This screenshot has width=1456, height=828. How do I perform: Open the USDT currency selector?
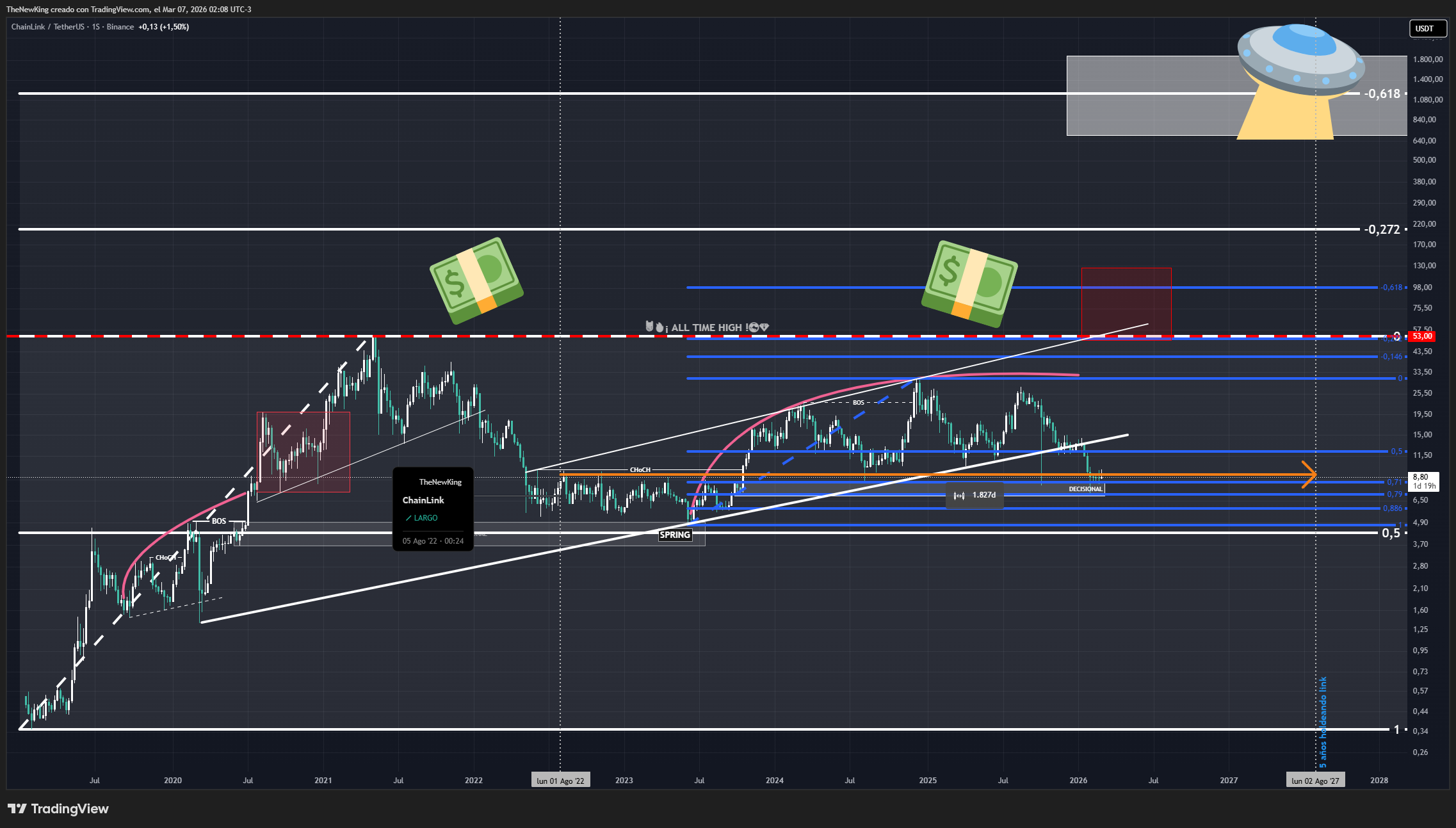coord(1428,28)
